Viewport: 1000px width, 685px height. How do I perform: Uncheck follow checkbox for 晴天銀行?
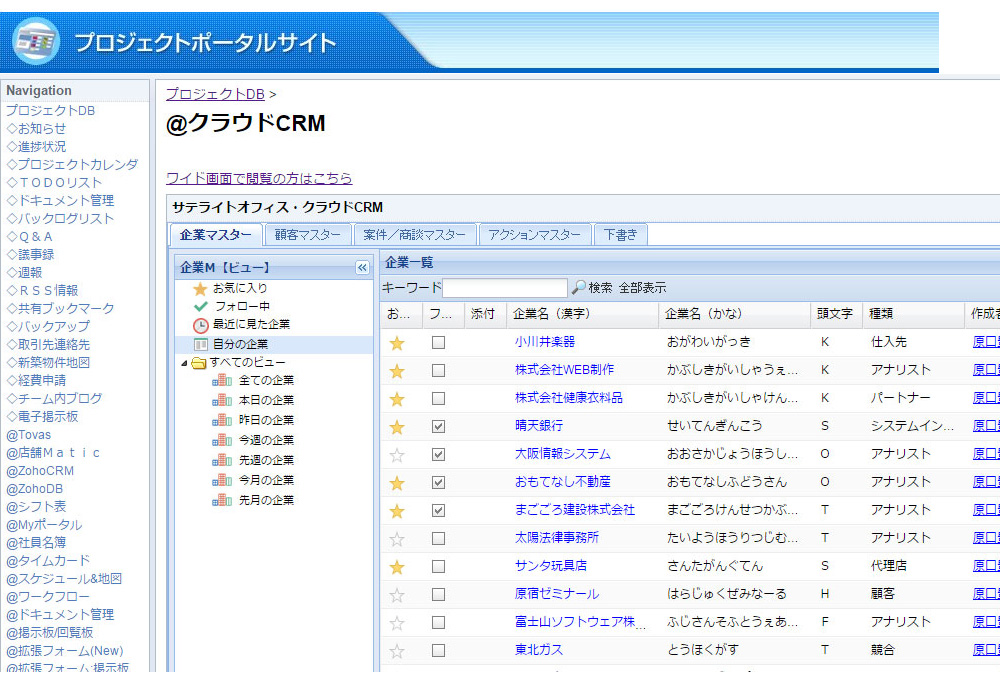point(438,427)
